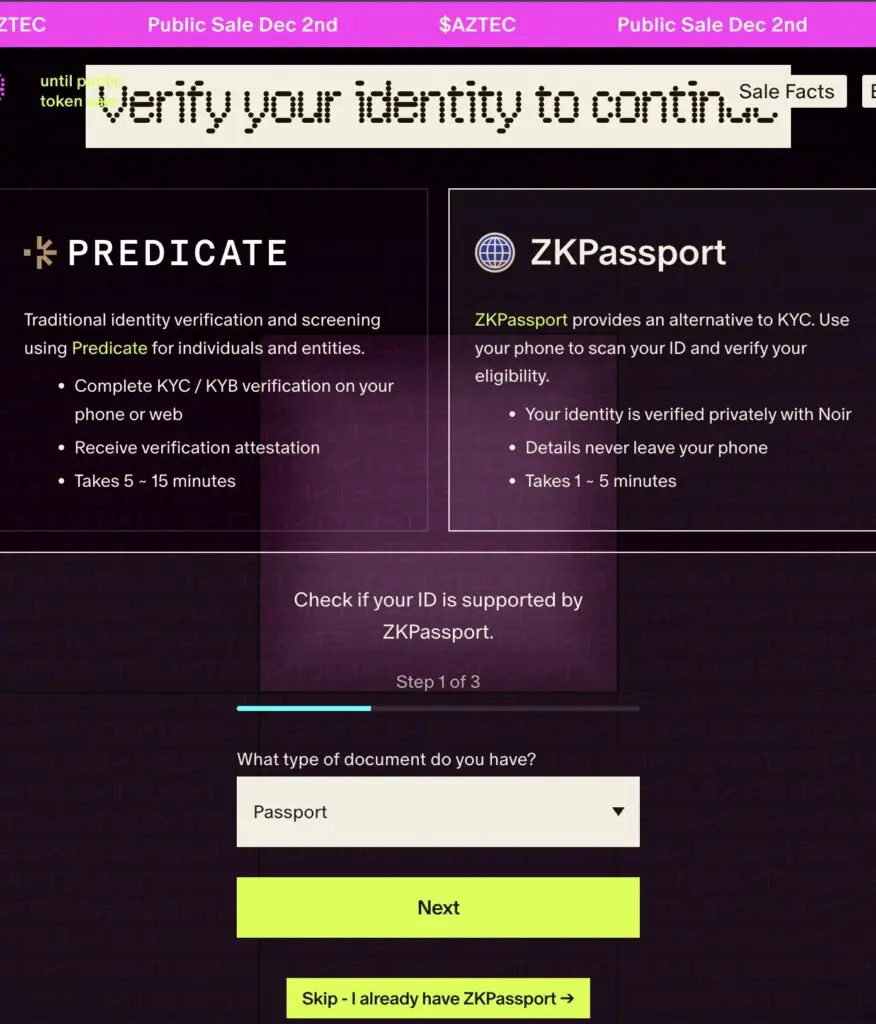Click Skip - I already have ZKPassport
The image size is (876, 1024).
point(437,997)
